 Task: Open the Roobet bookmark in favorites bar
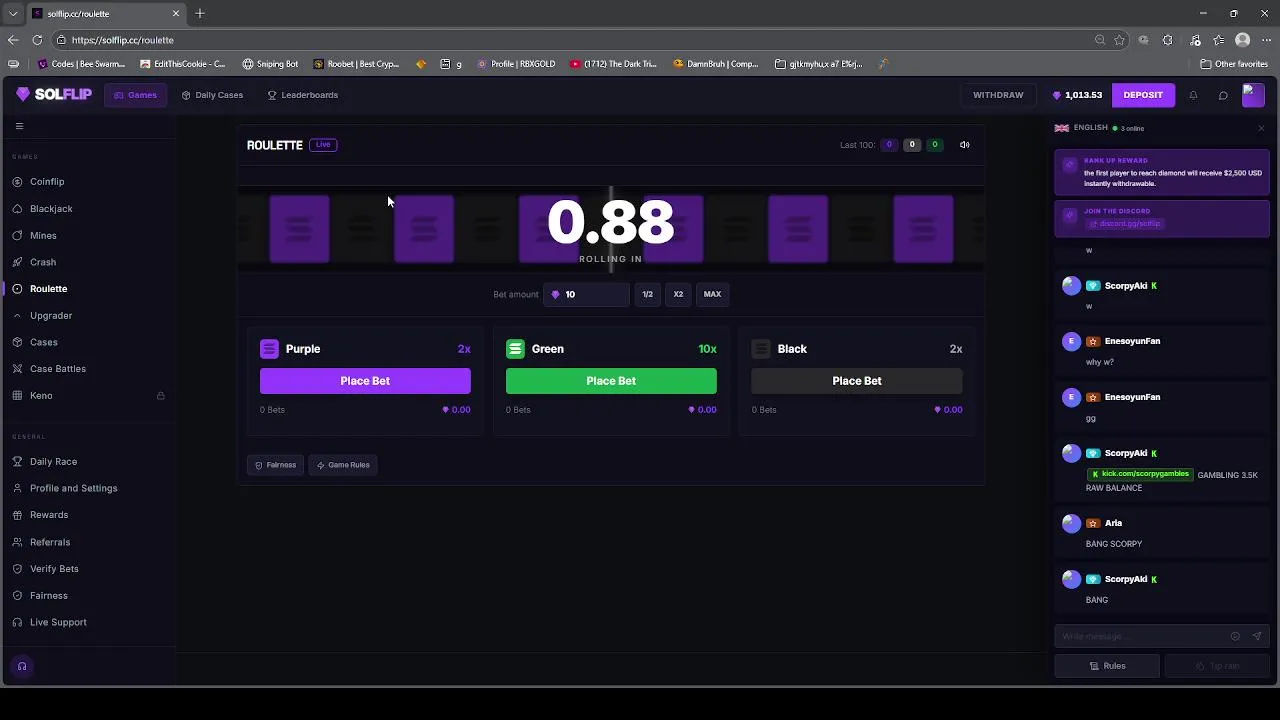coord(356,64)
